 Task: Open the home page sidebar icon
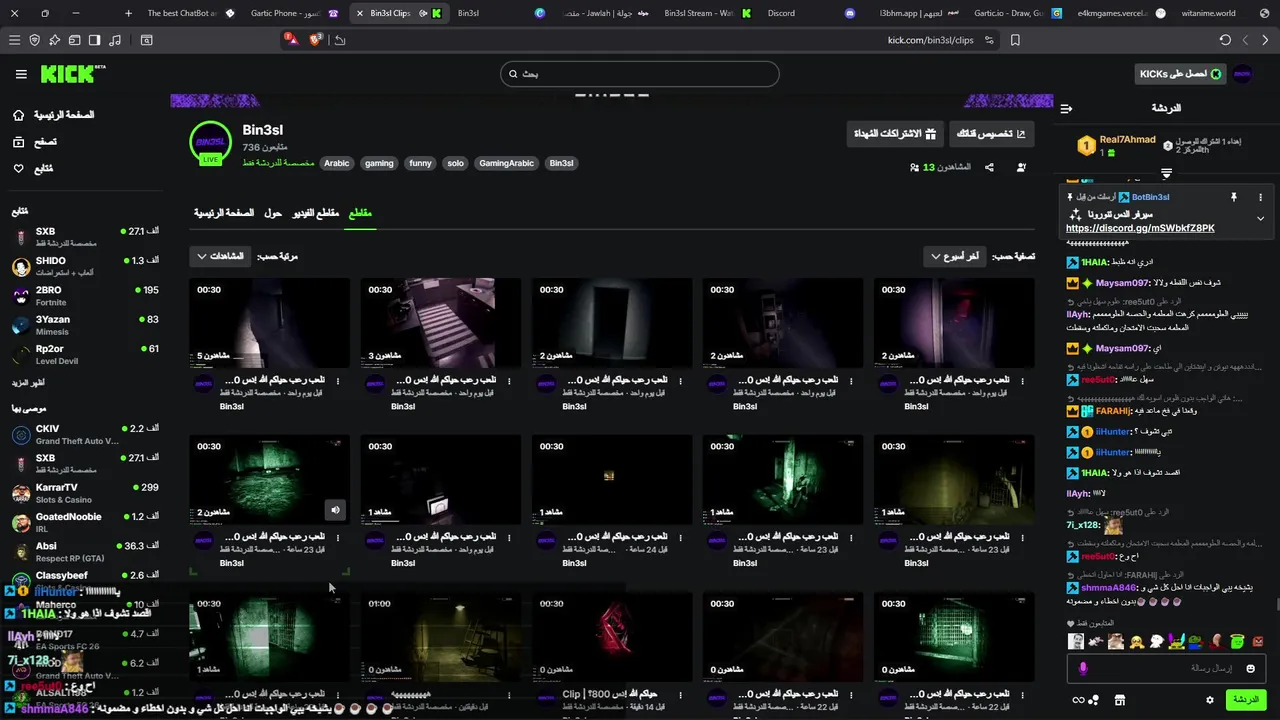tap(19, 115)
